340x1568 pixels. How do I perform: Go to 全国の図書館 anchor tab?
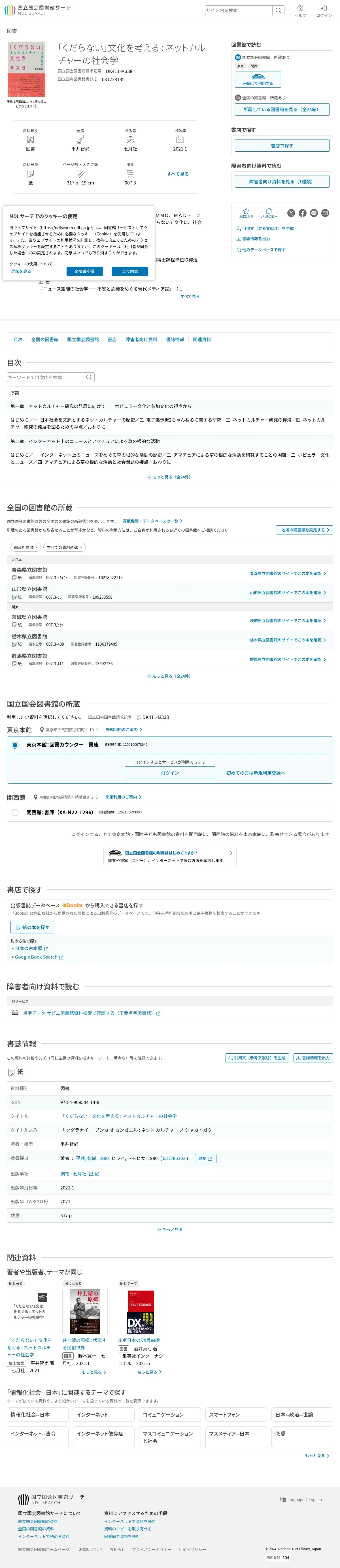coord(44,340)
